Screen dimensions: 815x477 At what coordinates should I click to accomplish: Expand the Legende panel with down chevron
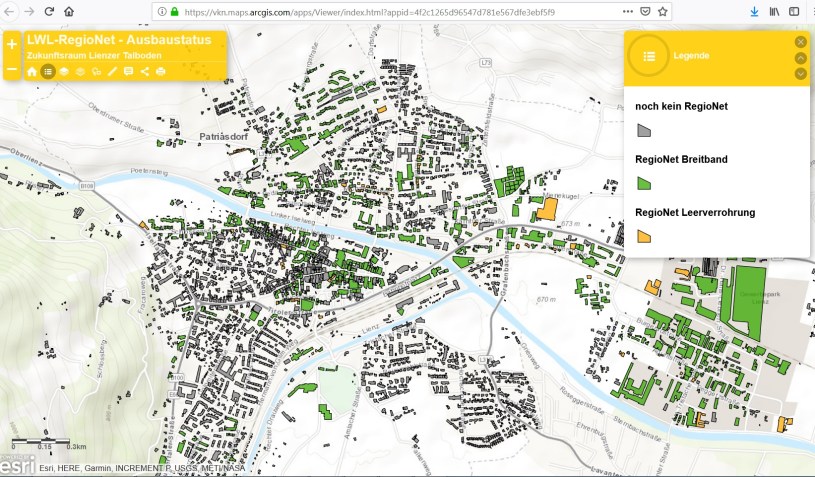(x=800, y=73)
